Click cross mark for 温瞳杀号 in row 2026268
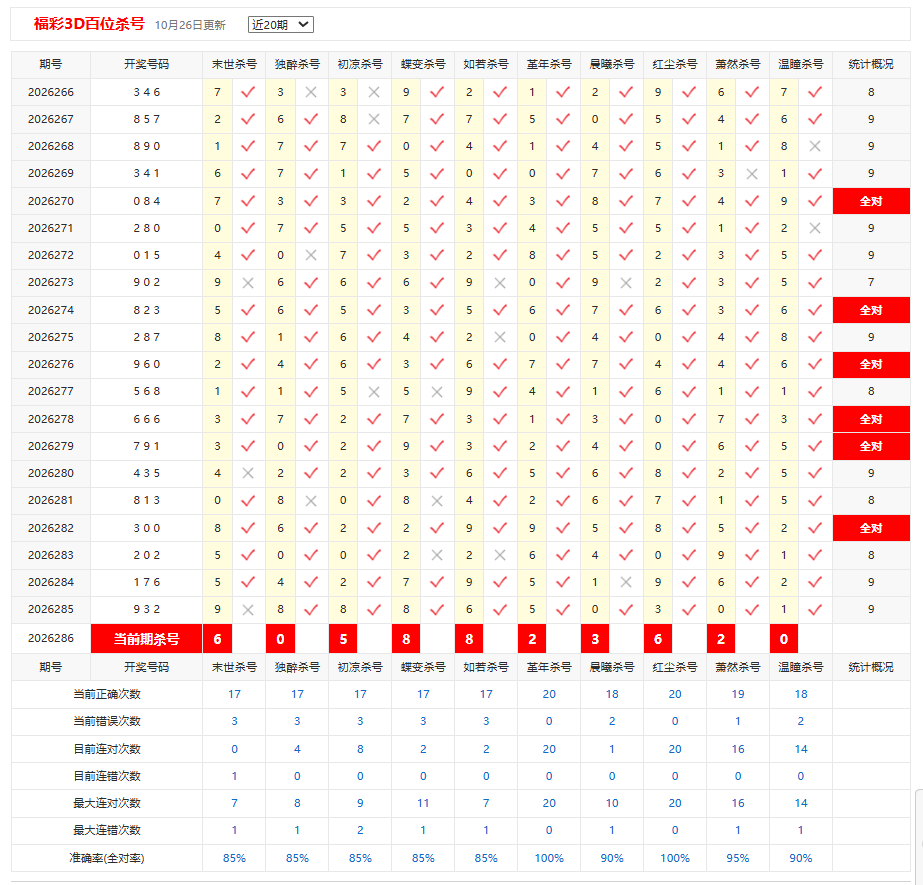This screenshot has height=885, width=923. click(815, 147)
